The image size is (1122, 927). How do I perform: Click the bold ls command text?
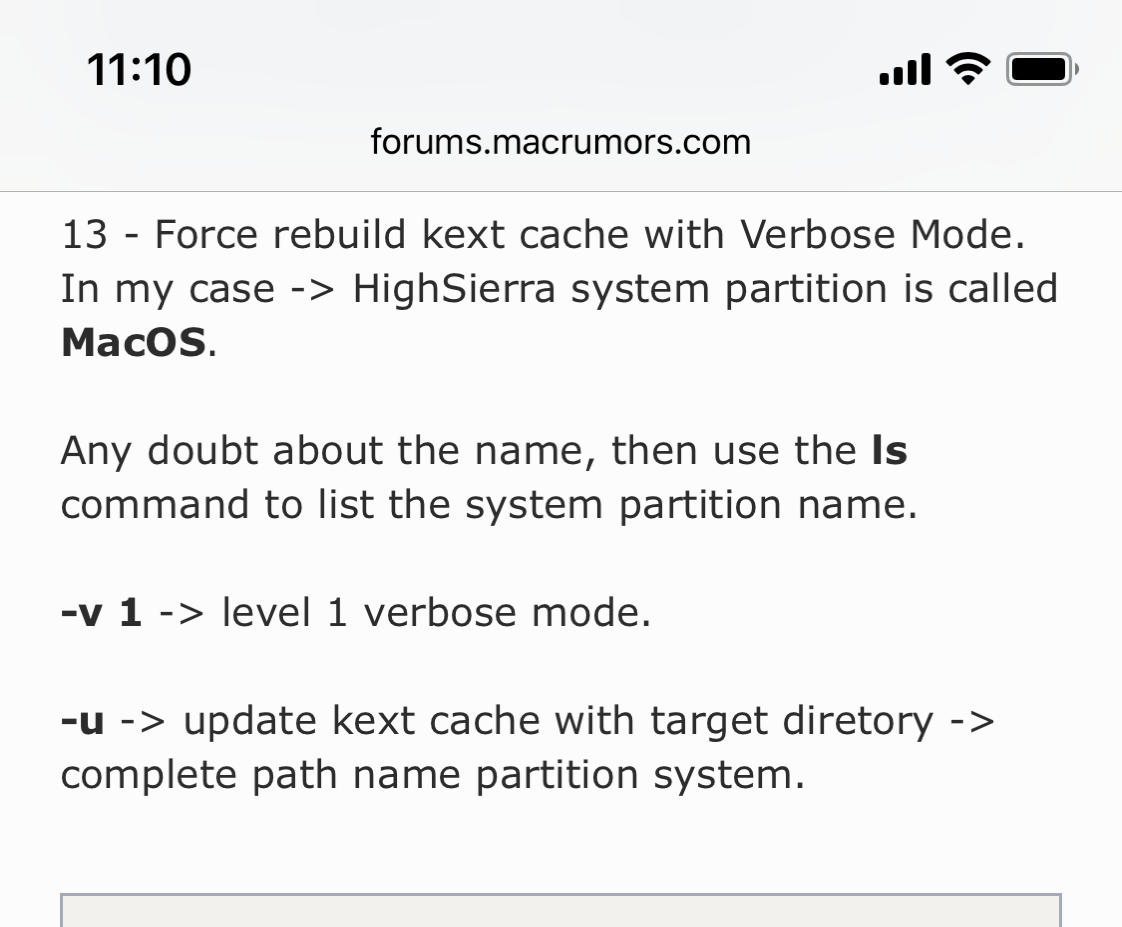coord(889,451)
